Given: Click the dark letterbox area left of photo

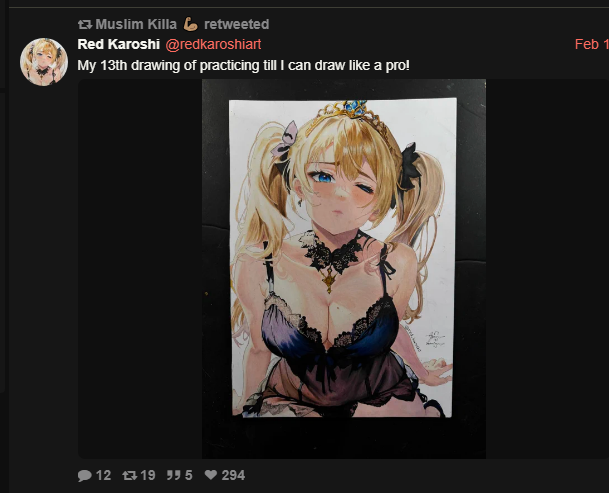Looking at the screenshot, I should click(x=140, y=269).
